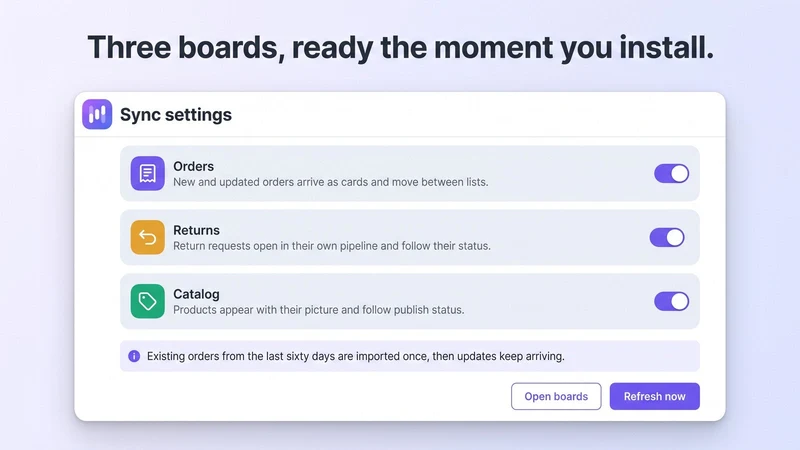Click the green Catalog tag icon
This screenshot has height=450, width=800.
pos(147,301)
